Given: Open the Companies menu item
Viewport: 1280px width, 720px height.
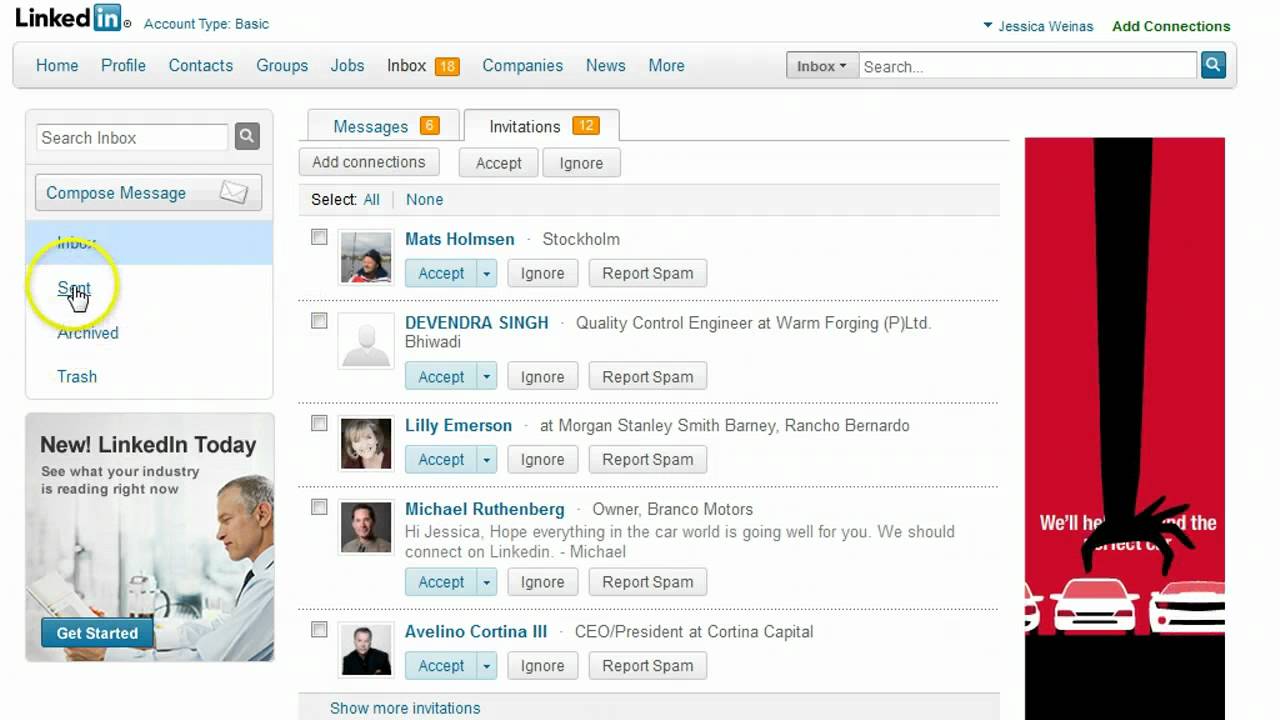Looking at the screenshot, I should (x=522, y=65).
